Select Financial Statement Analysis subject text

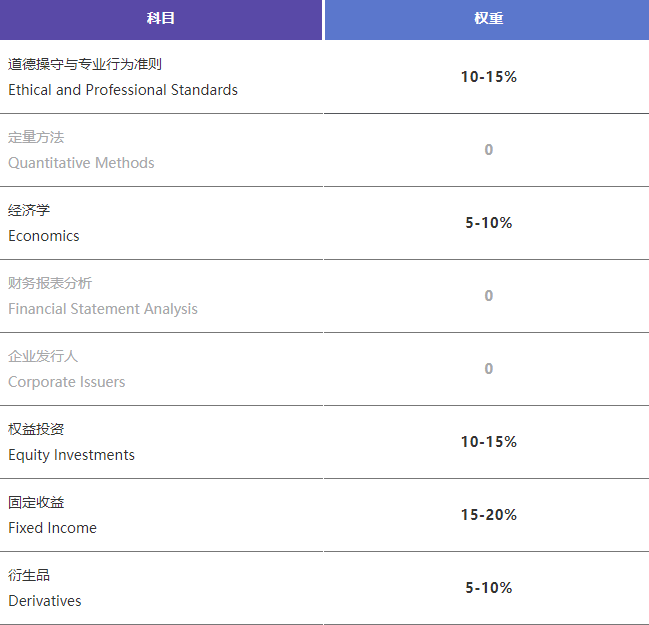(103, 309)
